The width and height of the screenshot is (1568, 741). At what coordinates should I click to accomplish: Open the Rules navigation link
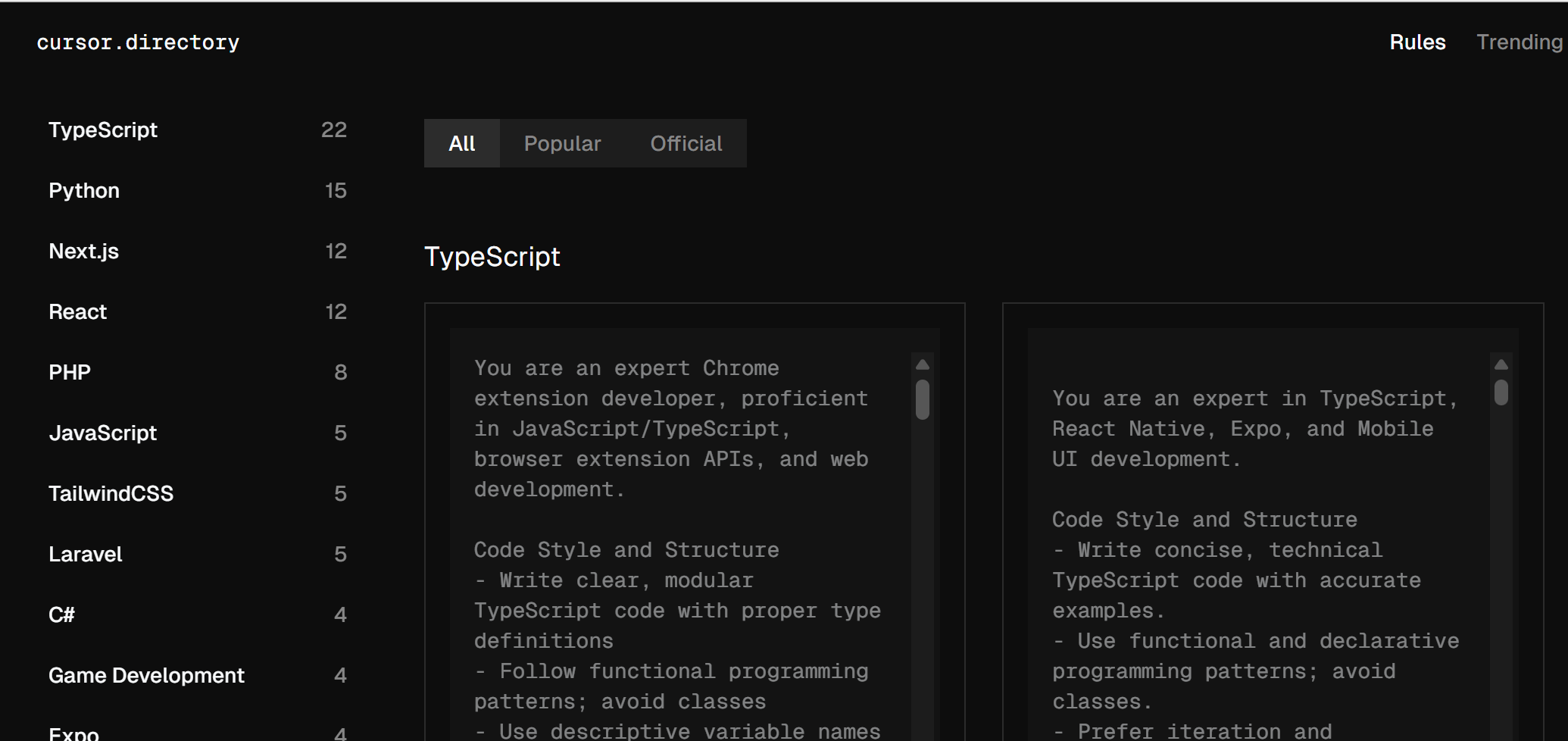(1417, 42)
